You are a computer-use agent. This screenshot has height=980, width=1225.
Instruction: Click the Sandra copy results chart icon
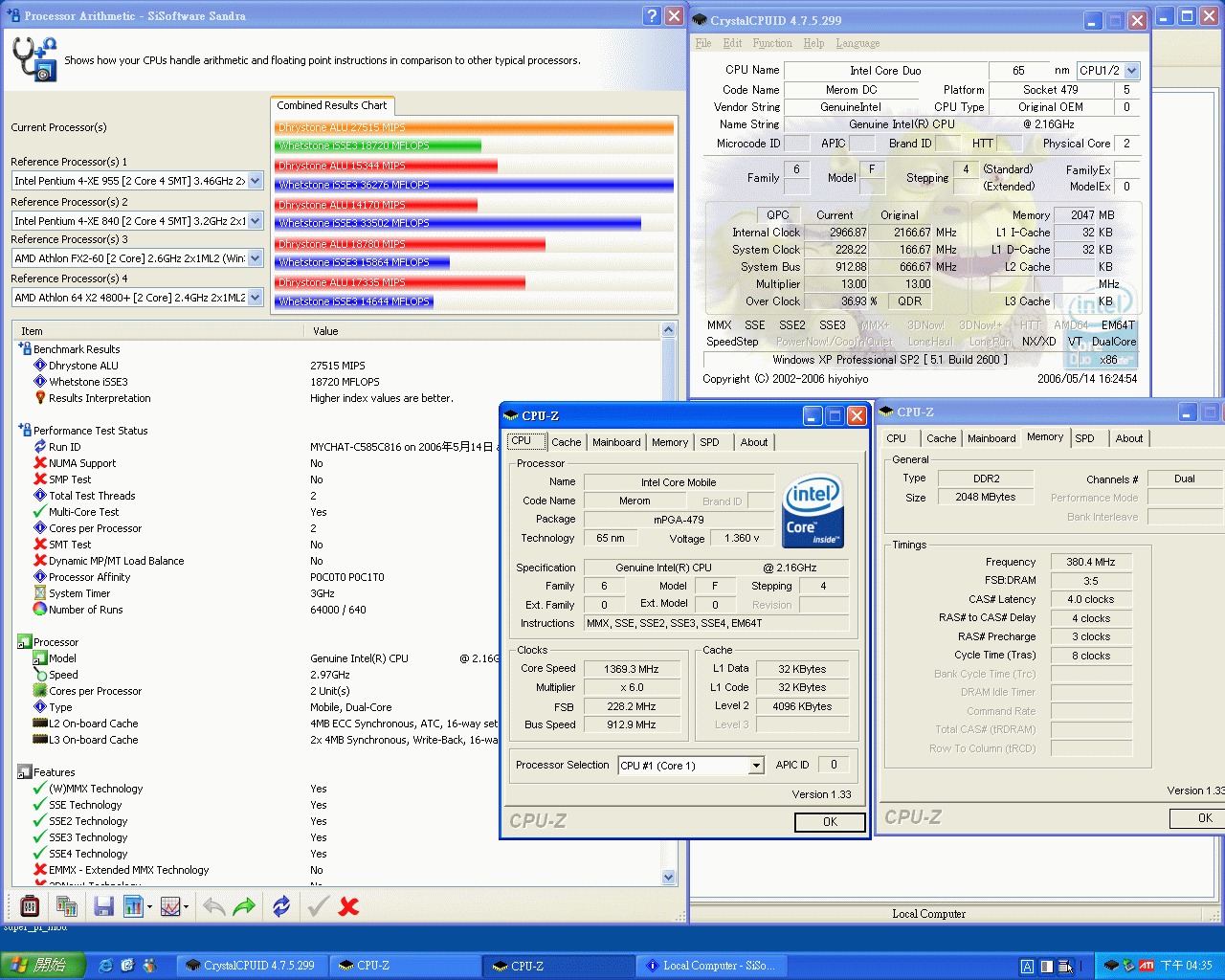66,905
